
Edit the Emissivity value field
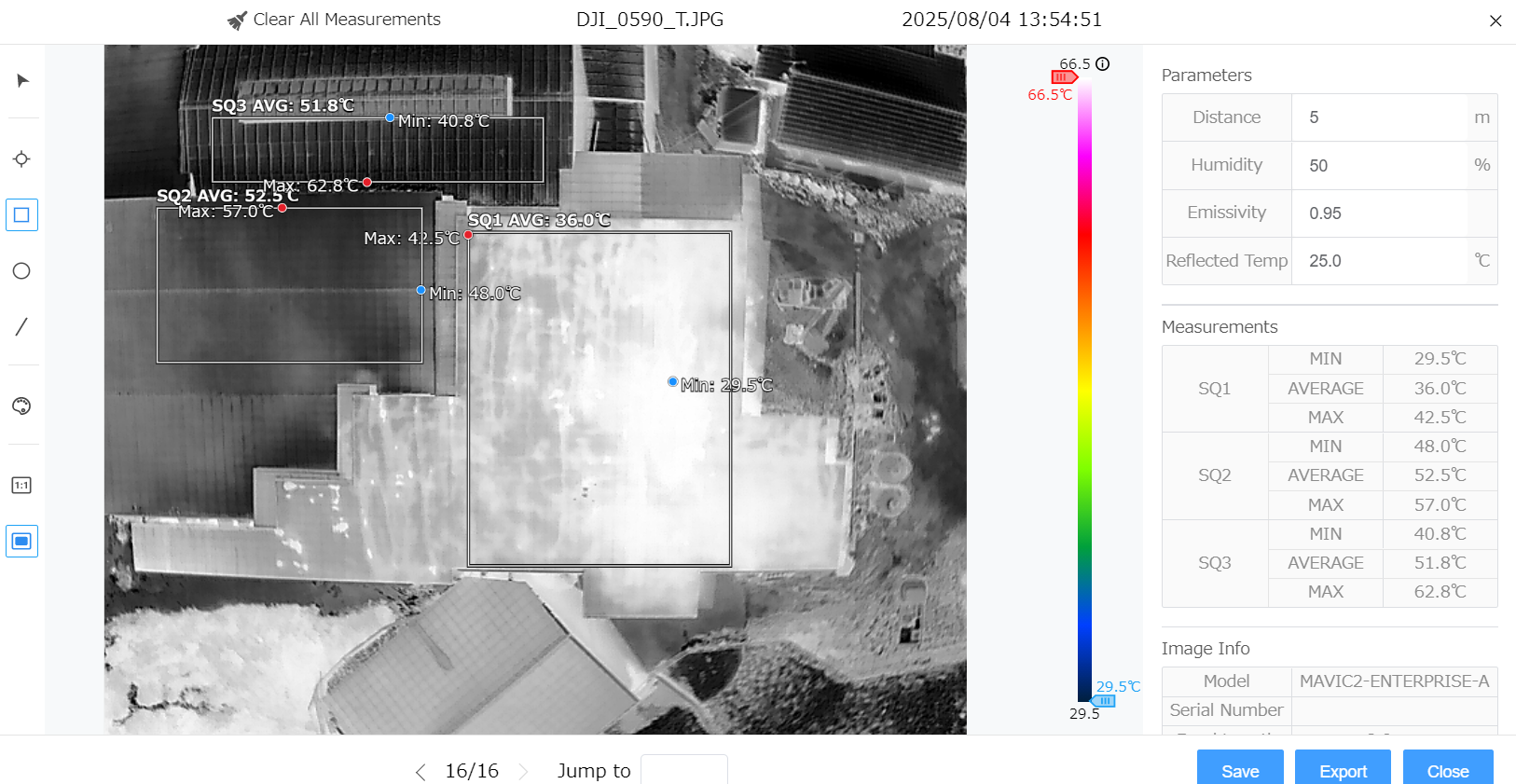(x=1378, y=213)
